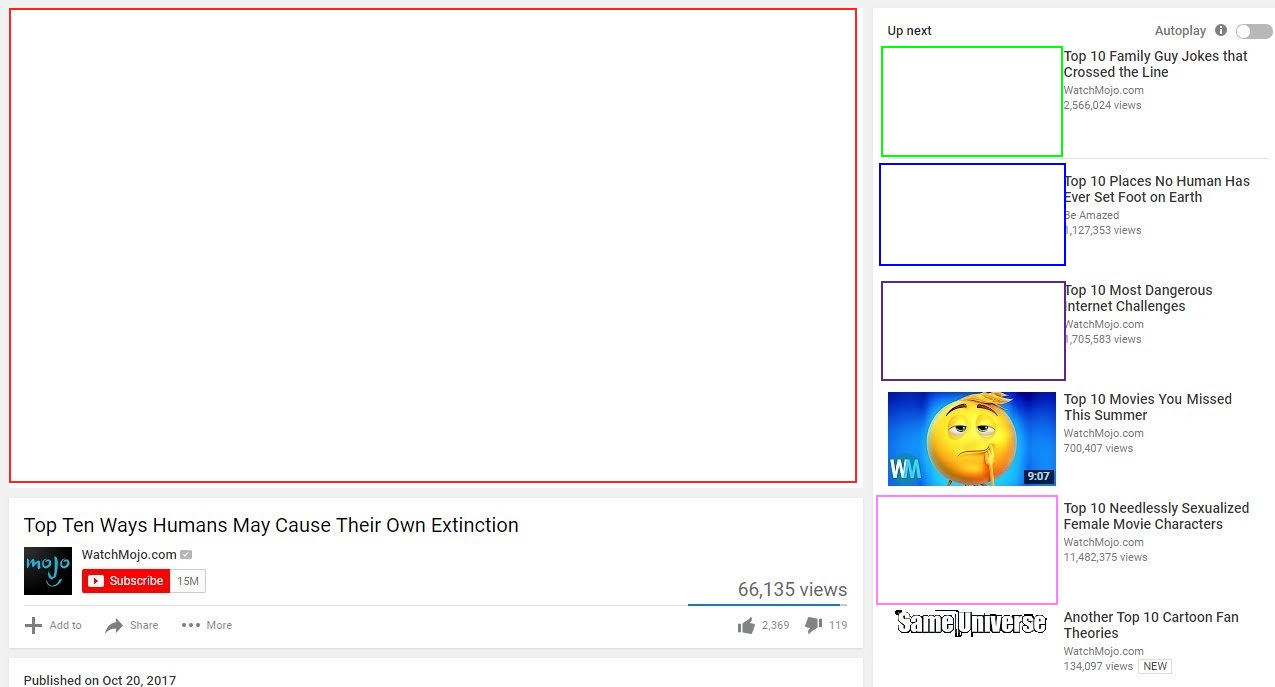Image resolution: width=1275 pixels, height=687 pixels.
Task: Click the Add to plus icon
Action: (x=33, y=625)
